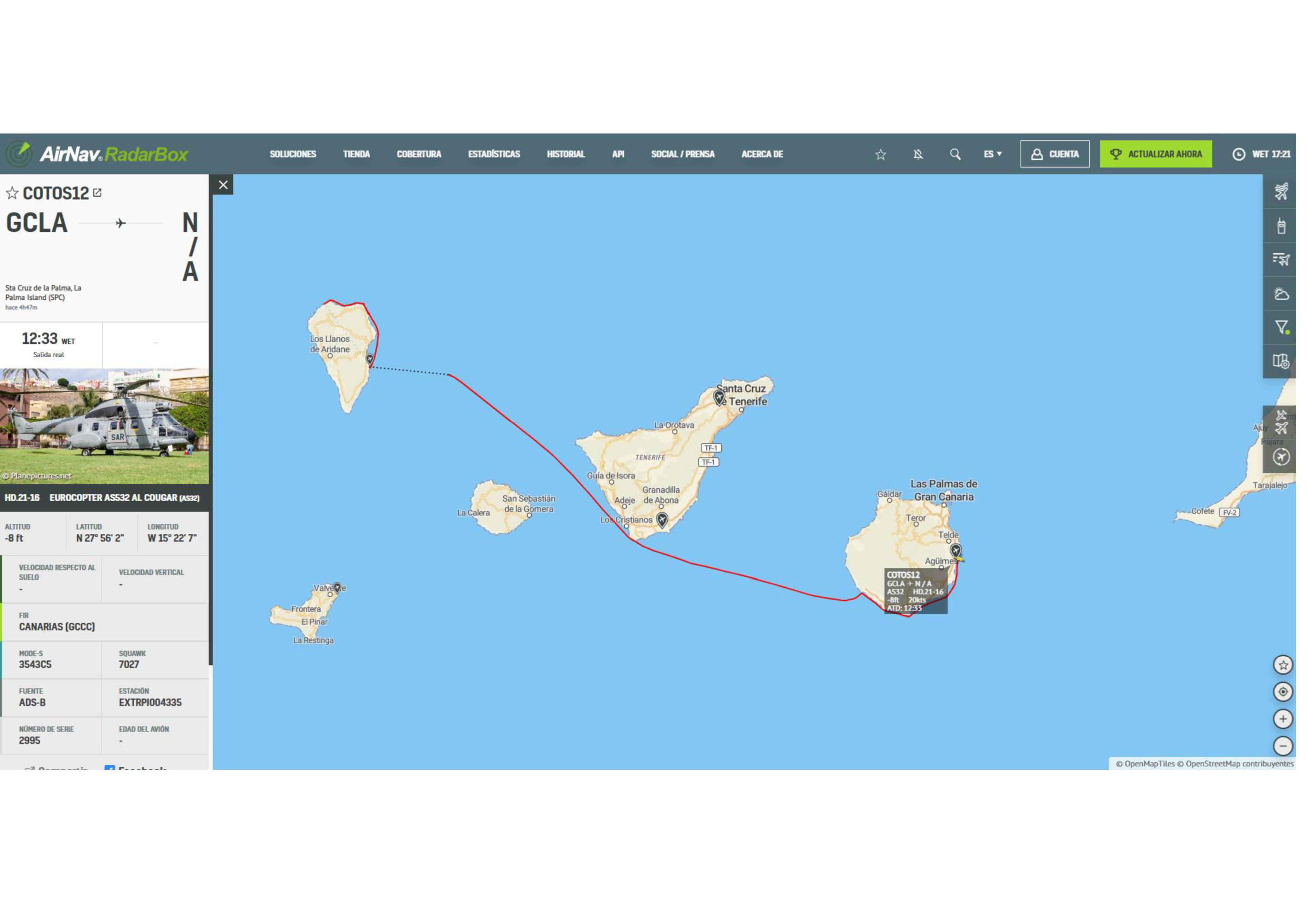Click the muted notifications bell icon
The height and width of the screenshot is (924, 1307).
(918, 154)
